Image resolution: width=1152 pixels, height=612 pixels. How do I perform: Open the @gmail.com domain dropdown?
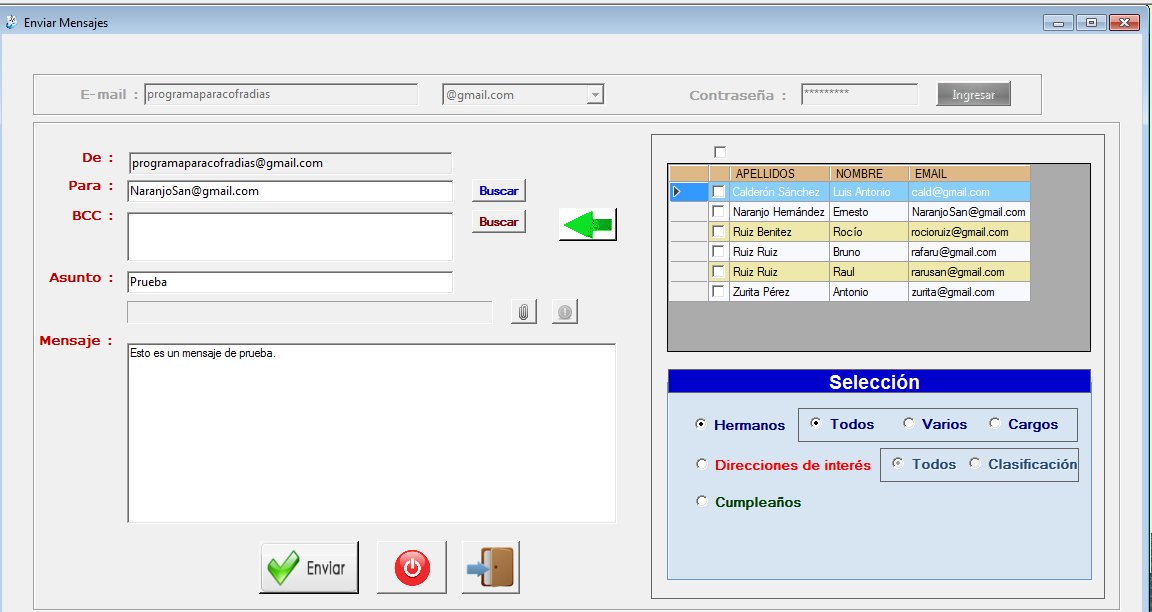[595, 95]
